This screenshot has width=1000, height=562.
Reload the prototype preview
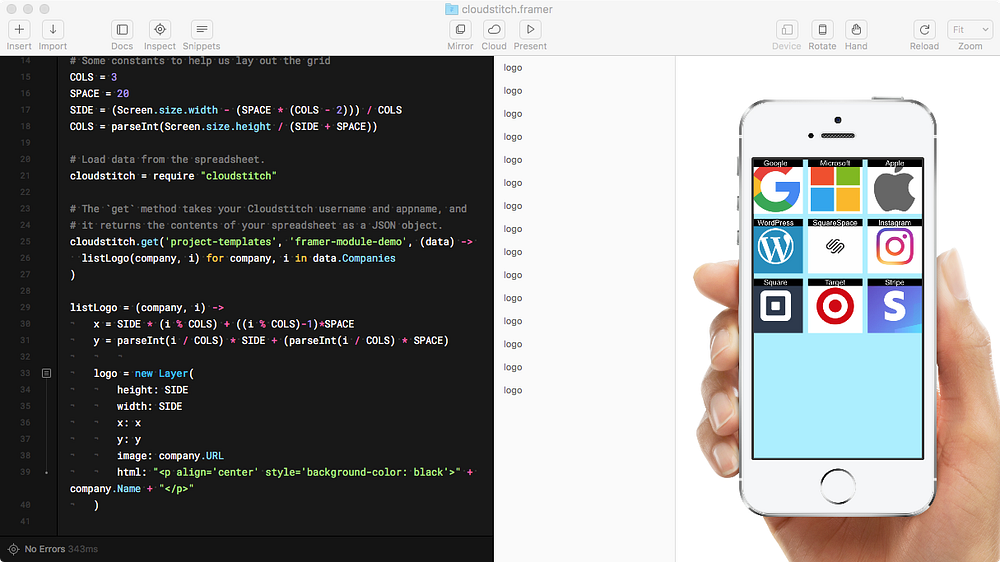924,29
